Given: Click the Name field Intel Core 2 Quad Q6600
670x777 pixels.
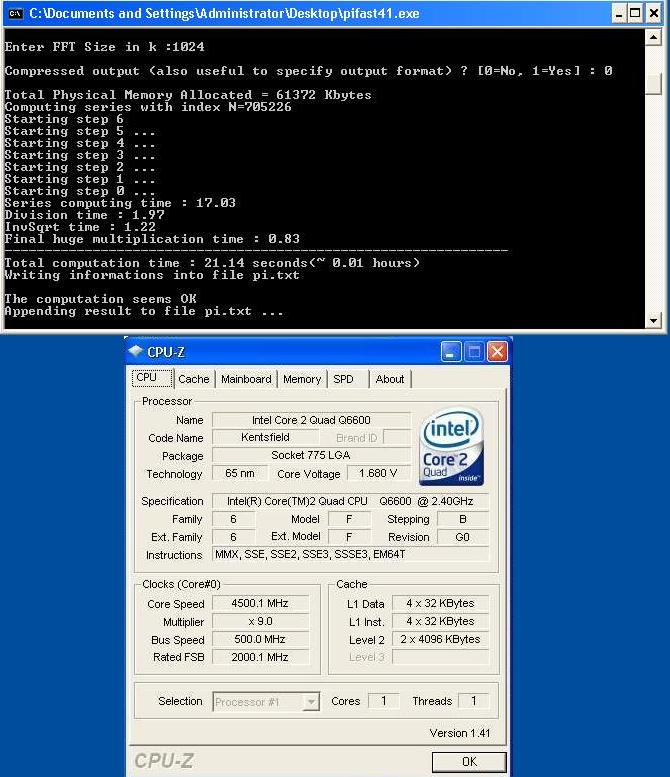Looking at the screenshot, I should 311,420.
